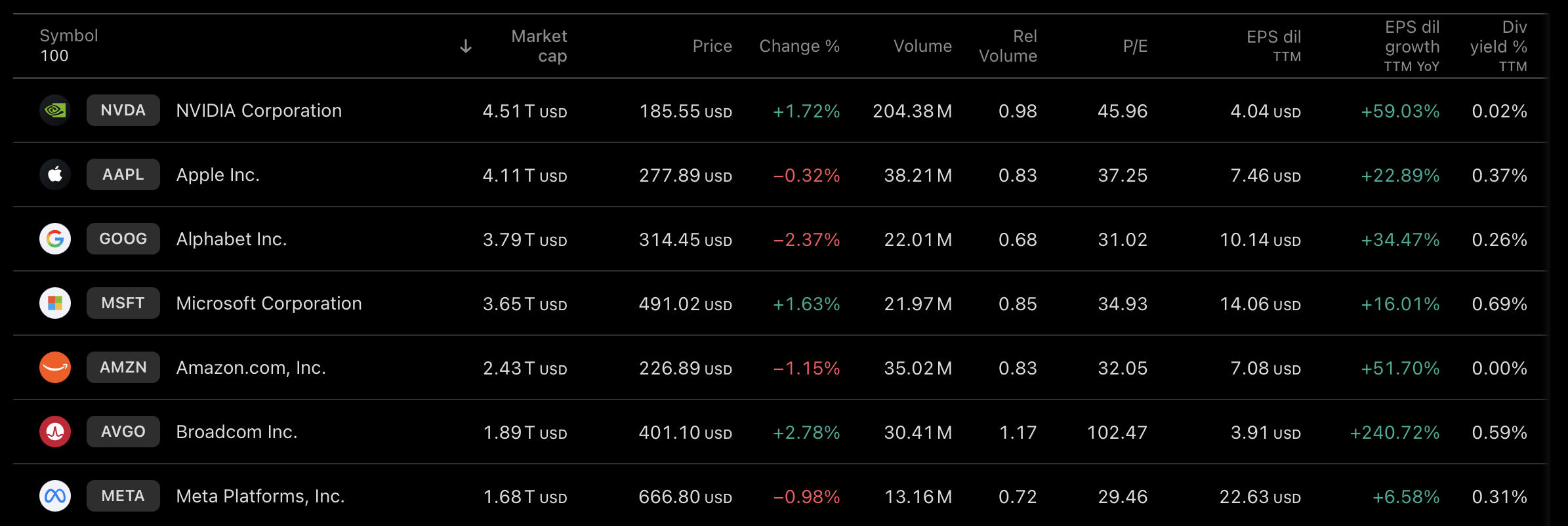This screenshot has width=1568, height=526.
Task: Sort by the Symbol column header
Action: tap(69, 36)
